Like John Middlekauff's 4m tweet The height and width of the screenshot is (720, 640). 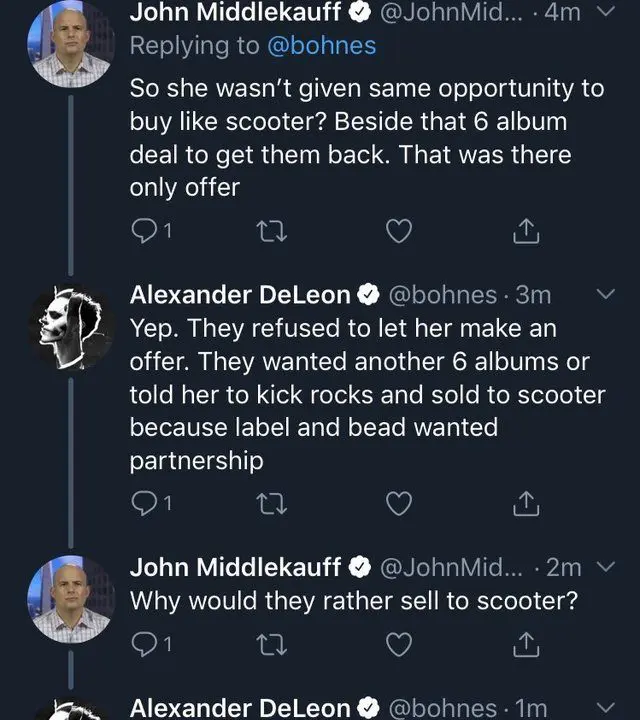coord(399,232)
